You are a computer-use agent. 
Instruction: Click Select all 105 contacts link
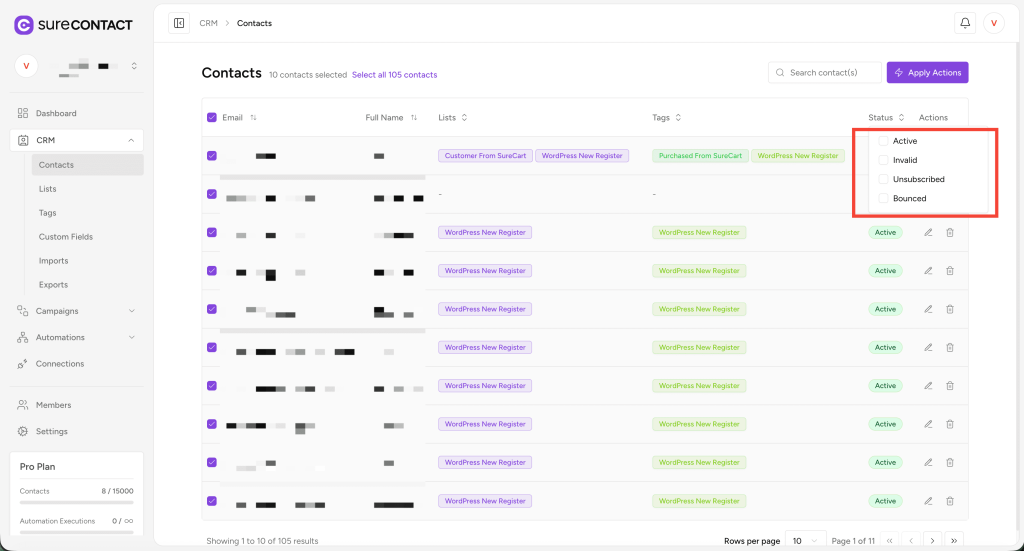click(394, 75)
